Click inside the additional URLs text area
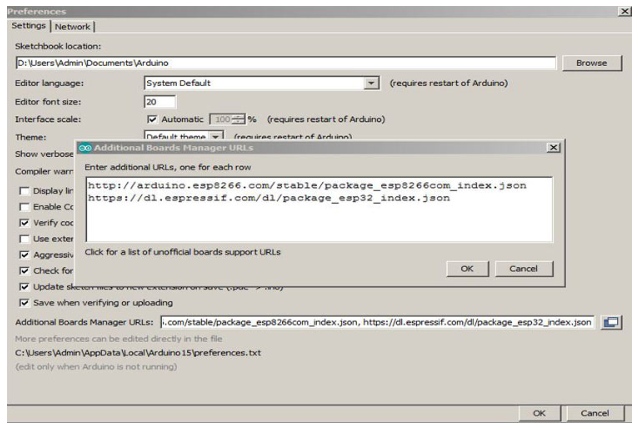 [x=318, y=210]
